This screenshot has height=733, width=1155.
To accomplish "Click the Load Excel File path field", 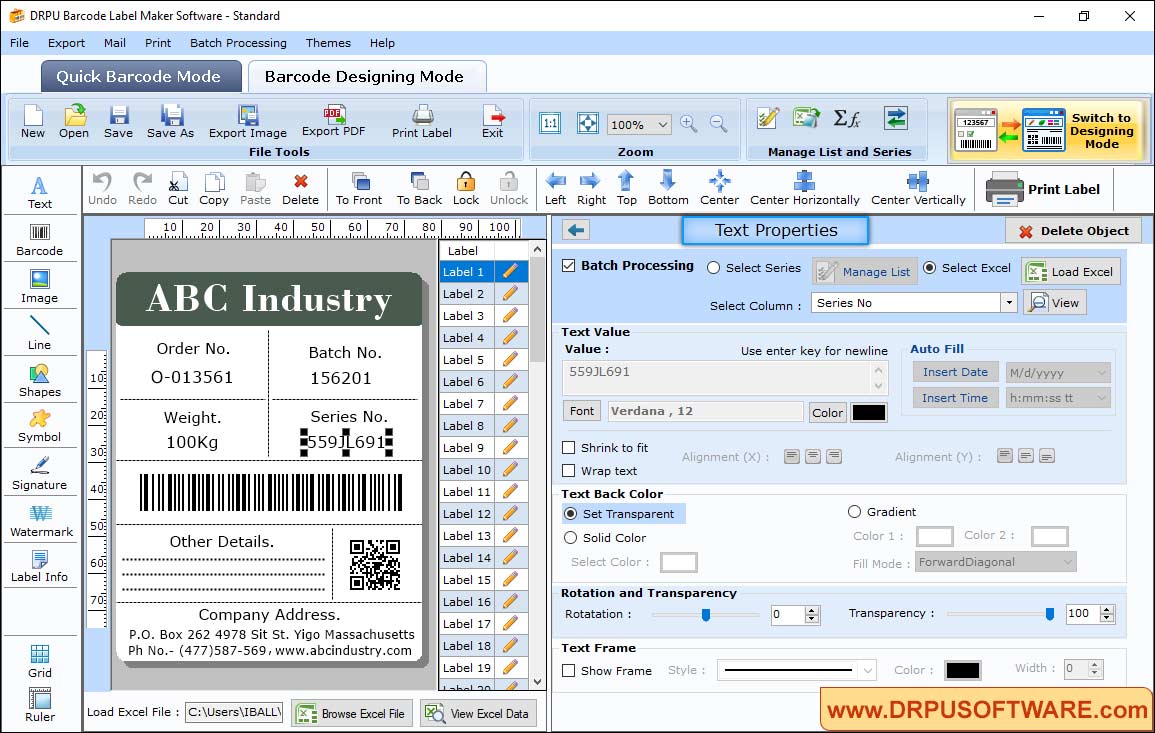I will [x=234, y=712].
